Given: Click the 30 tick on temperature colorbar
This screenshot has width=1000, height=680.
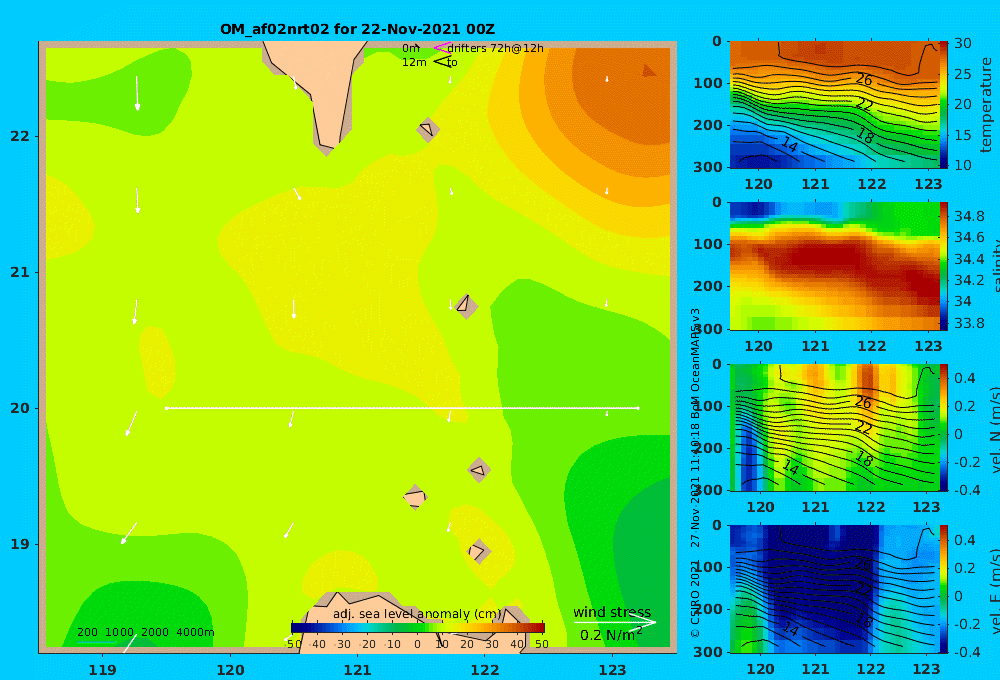Looking at the screenshot, I should pos(962,43).
